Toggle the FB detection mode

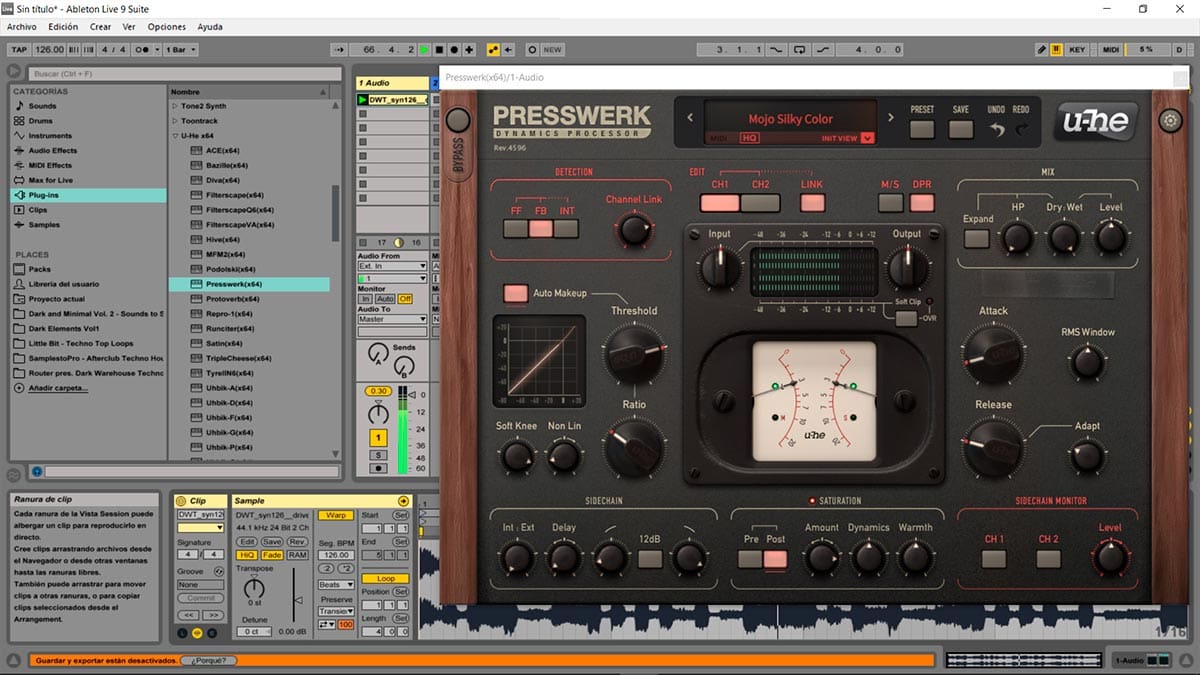click(541, 229)
